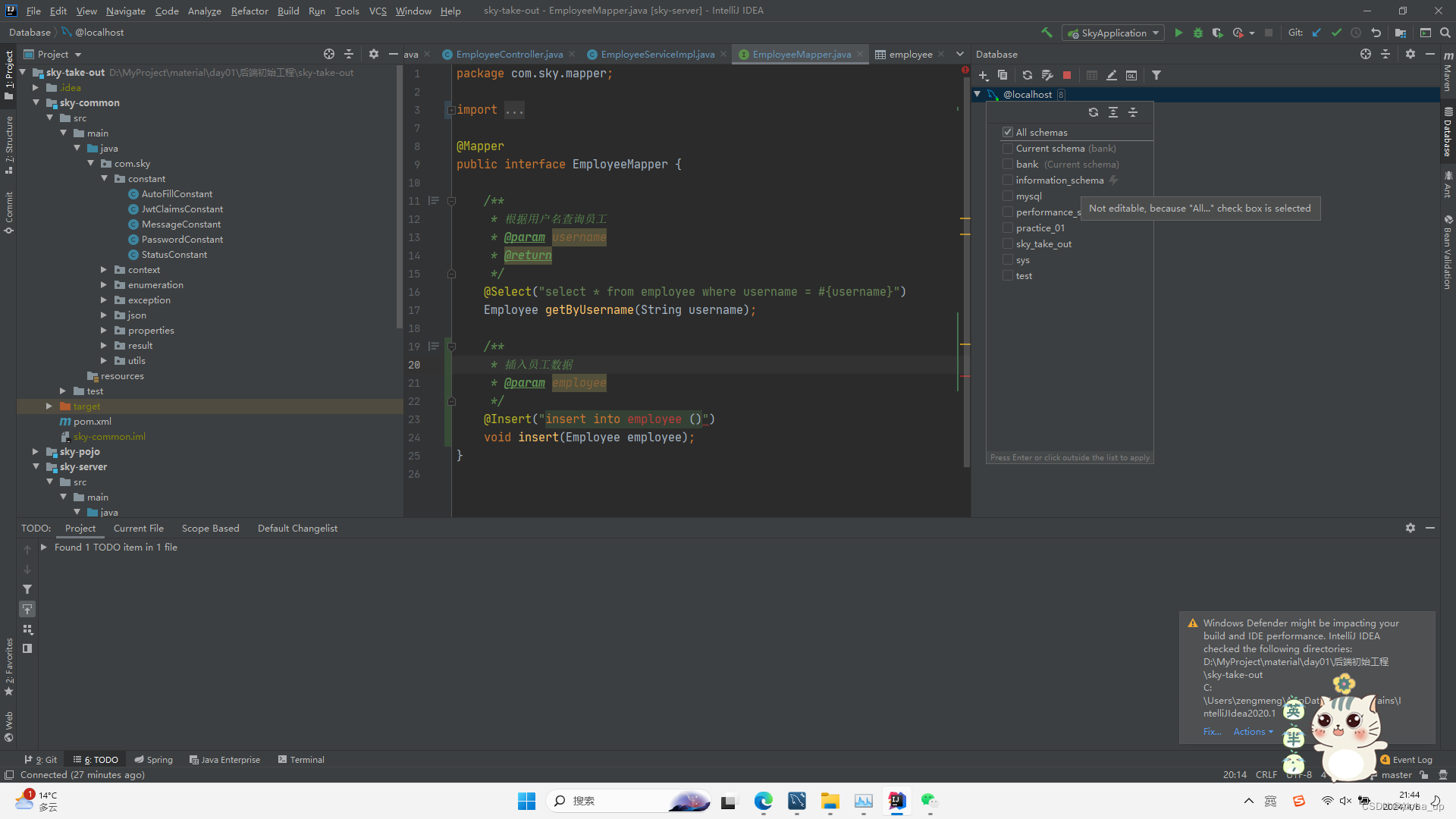Toggle the sys schema checkbox
Image resolution: width=1456 pixels, height=819 pixels.
point(1008,260)
